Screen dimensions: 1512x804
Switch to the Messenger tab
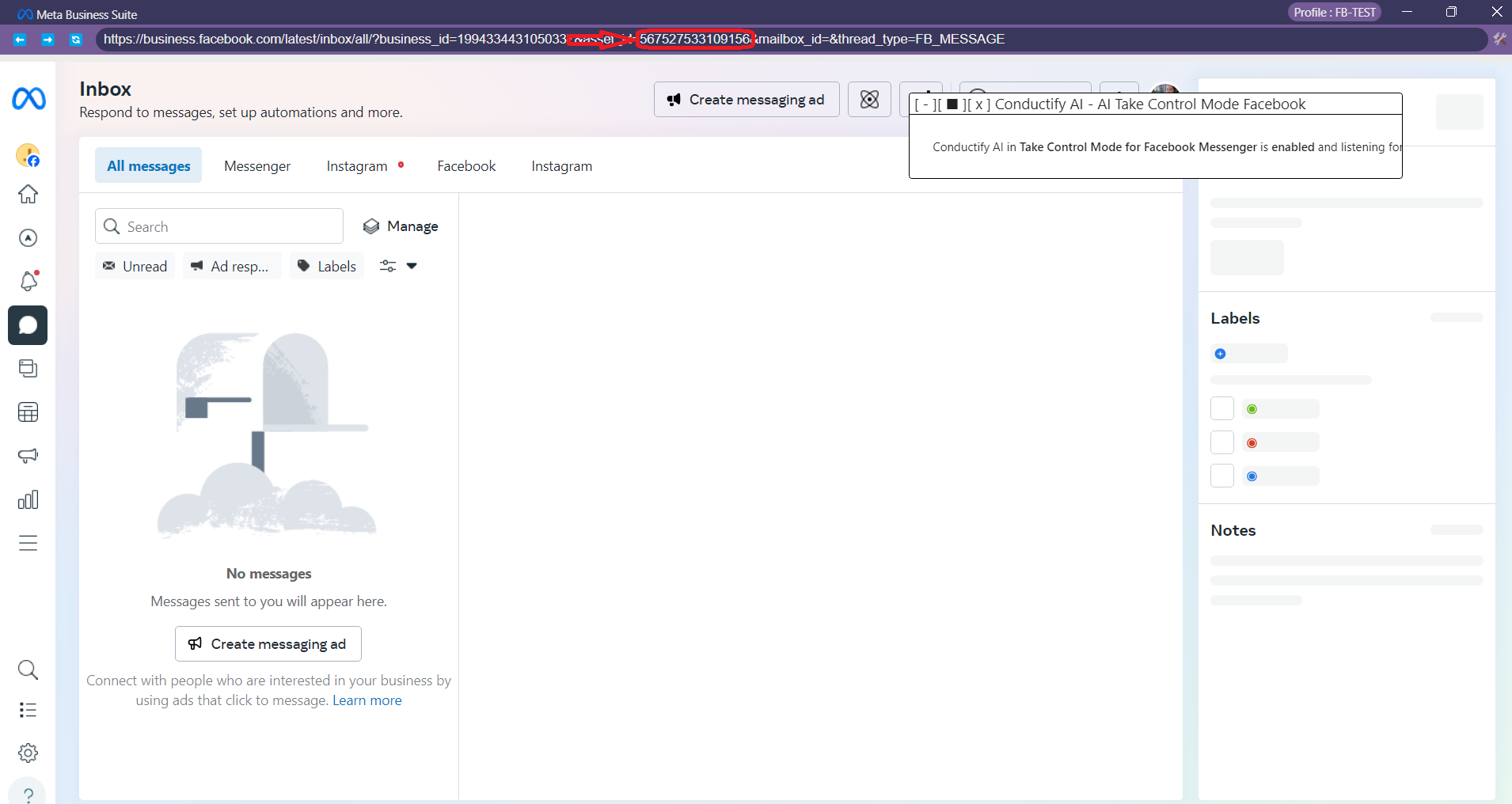256,165
